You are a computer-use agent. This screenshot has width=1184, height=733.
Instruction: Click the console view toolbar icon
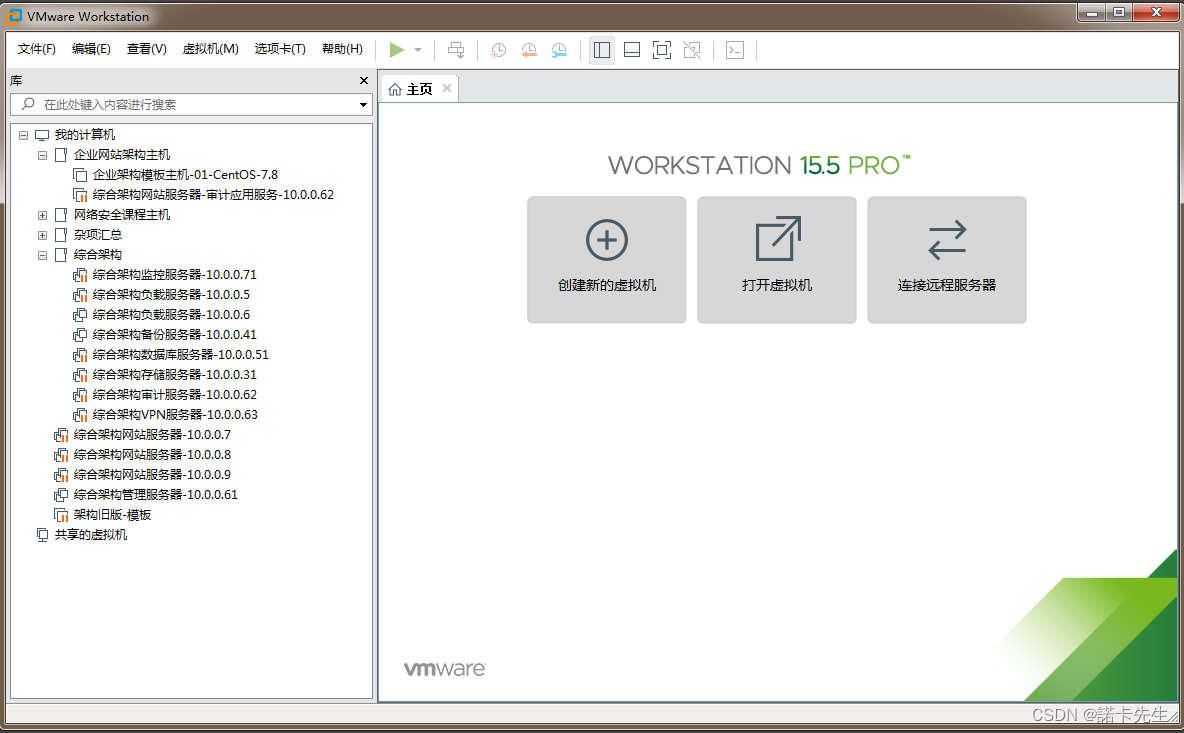click(735, 50)
